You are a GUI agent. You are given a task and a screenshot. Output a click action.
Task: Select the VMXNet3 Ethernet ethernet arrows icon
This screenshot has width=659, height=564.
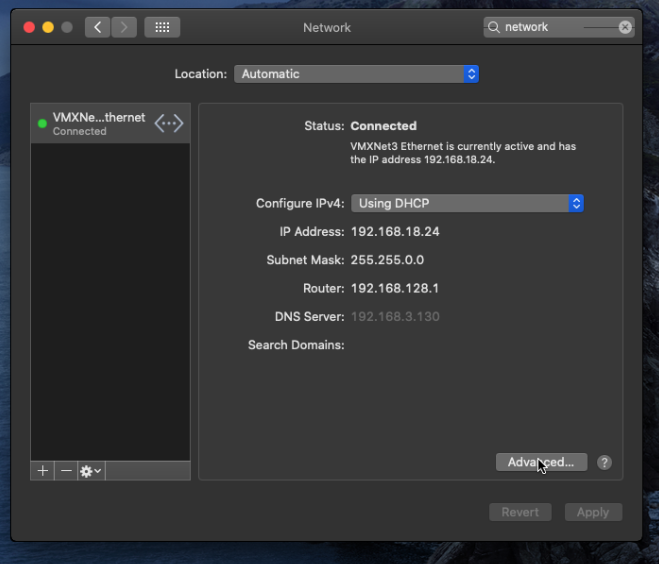[169, 124]
